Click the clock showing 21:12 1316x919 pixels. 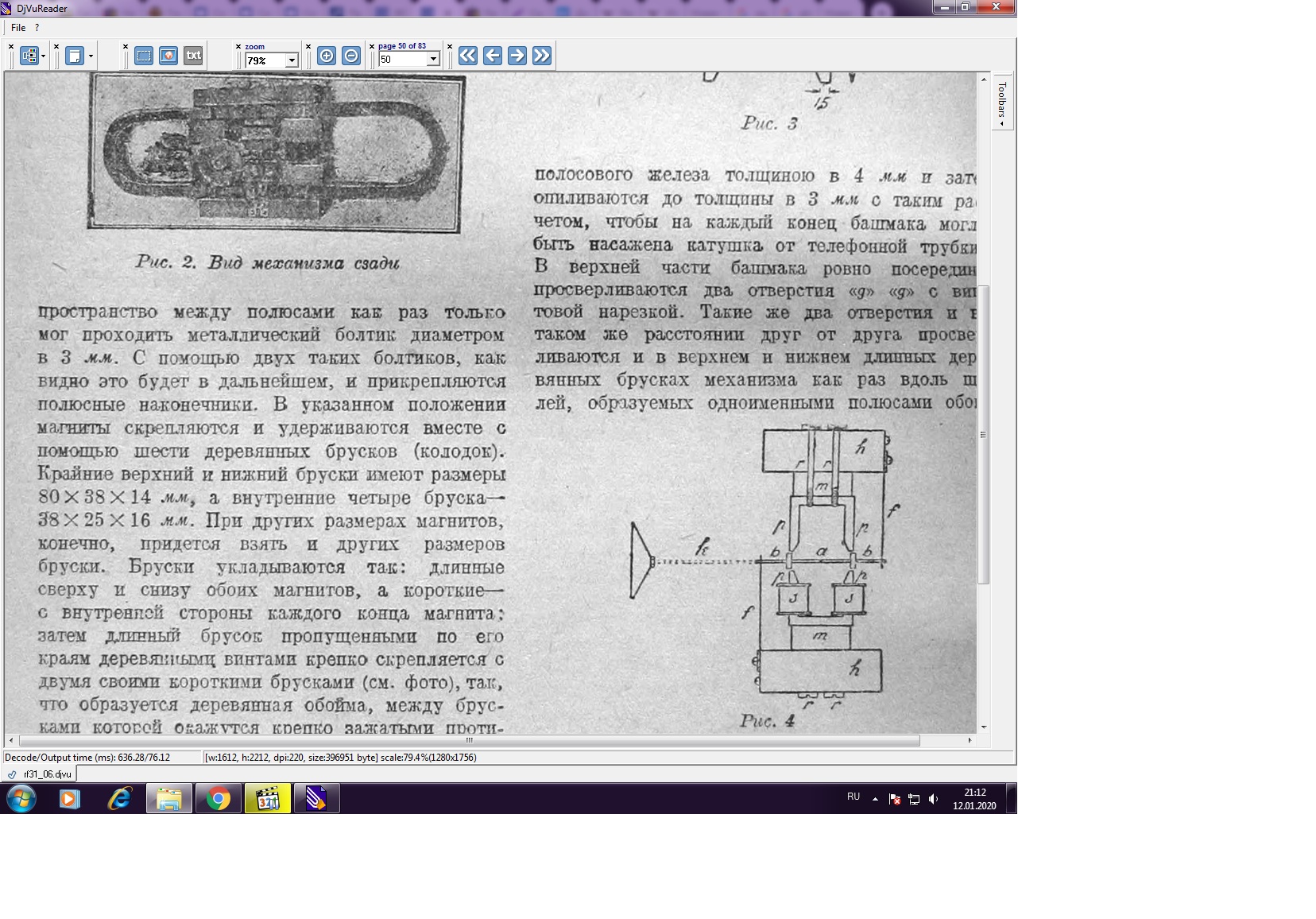click(x=974, y=799)
